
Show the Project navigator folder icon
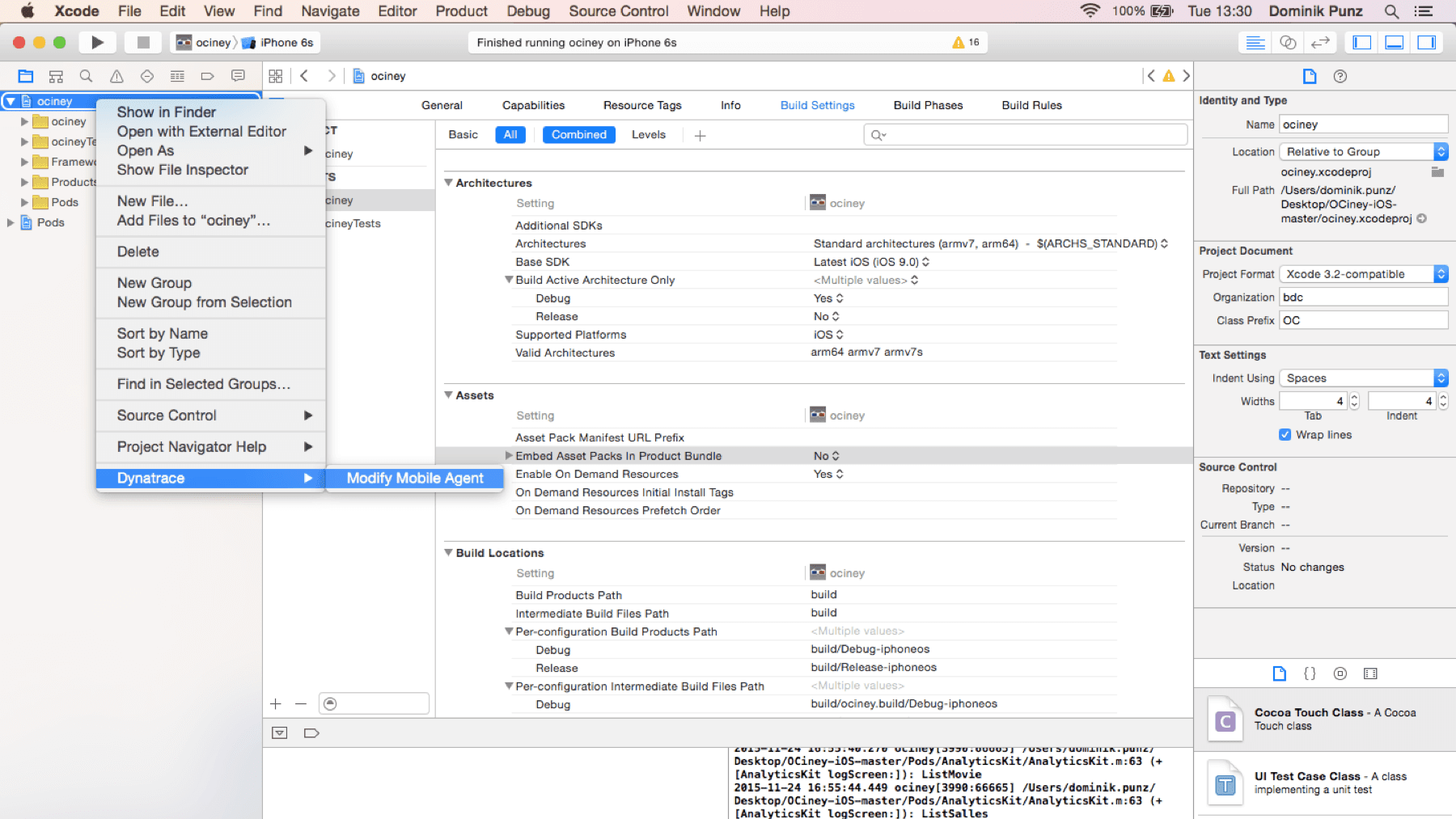[26, 76]
